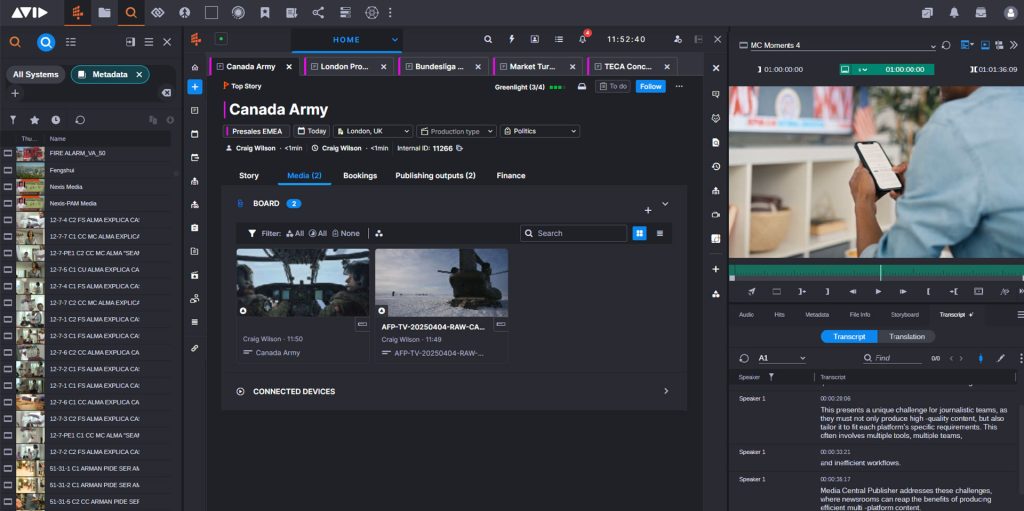The image size is (1024, 511).
Task: Click the share icon in top toolbar
Action: pos(318,13)
